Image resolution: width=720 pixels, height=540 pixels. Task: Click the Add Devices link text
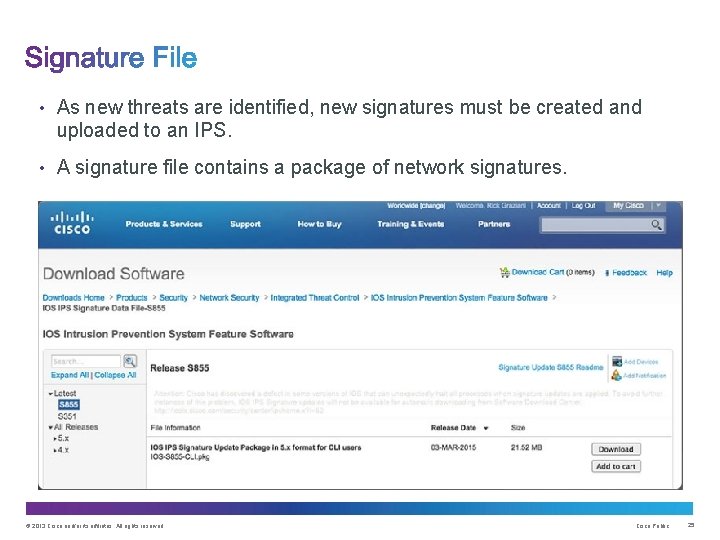click(641, 362)
